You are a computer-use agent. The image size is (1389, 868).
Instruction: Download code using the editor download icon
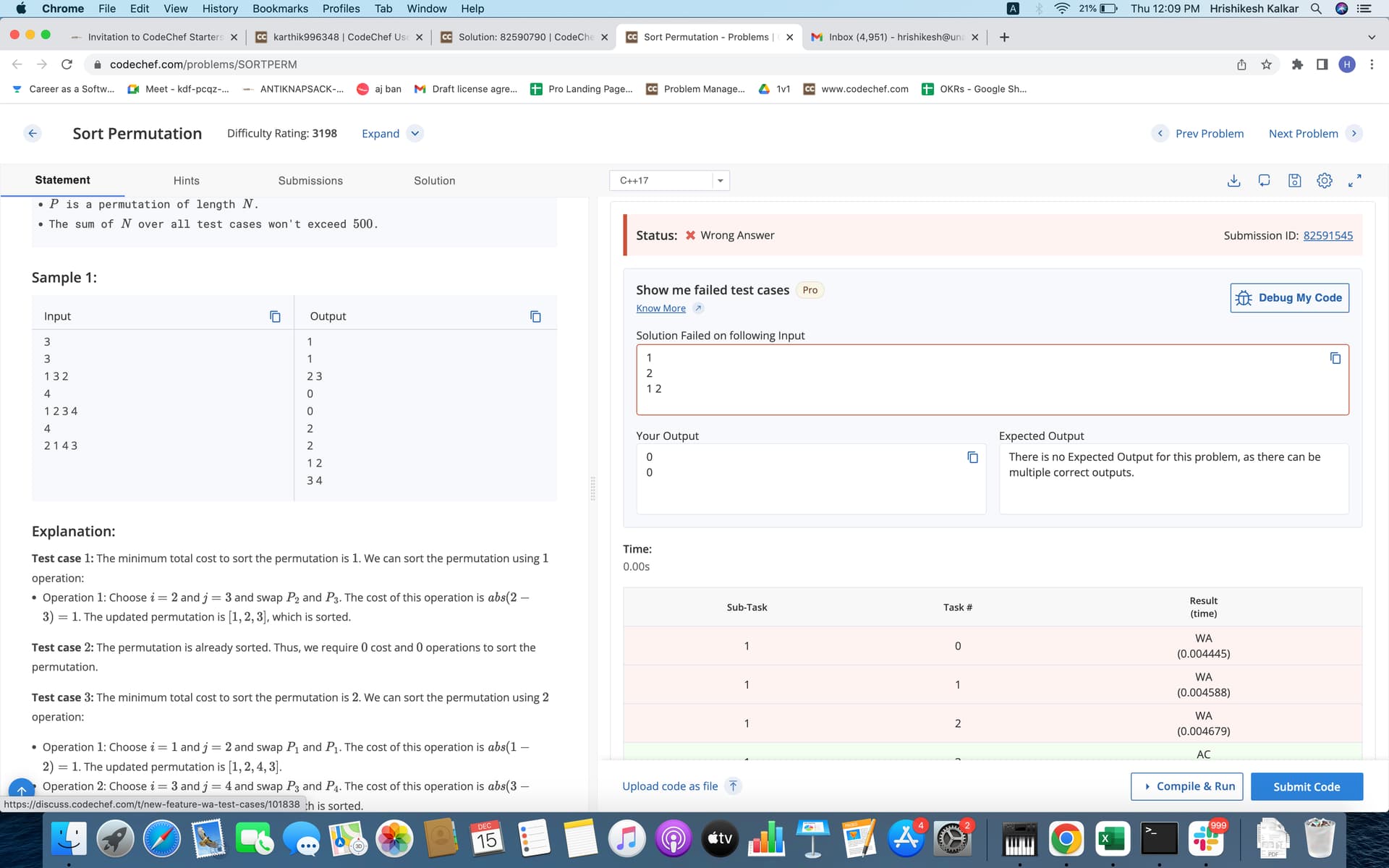pos(1234,181)
